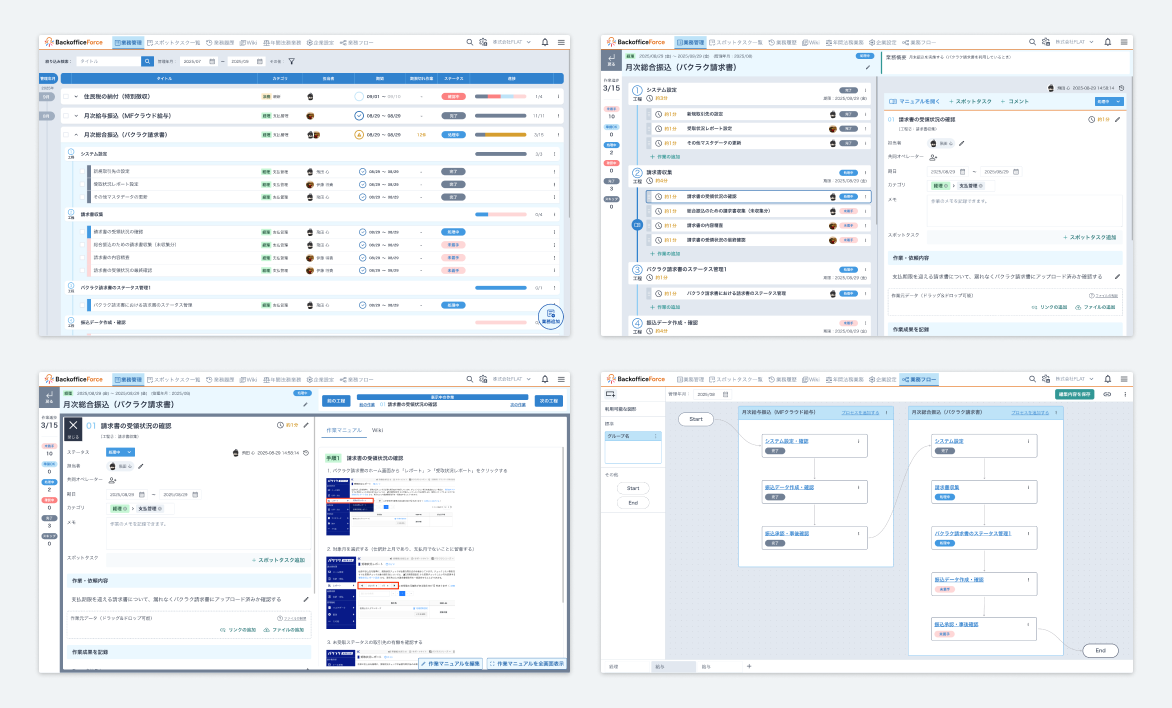The height and width of the screenshot is (708, 1172).
Task: Click the メモ text area in the process detail screen
Action: (x=1024, y=211)
